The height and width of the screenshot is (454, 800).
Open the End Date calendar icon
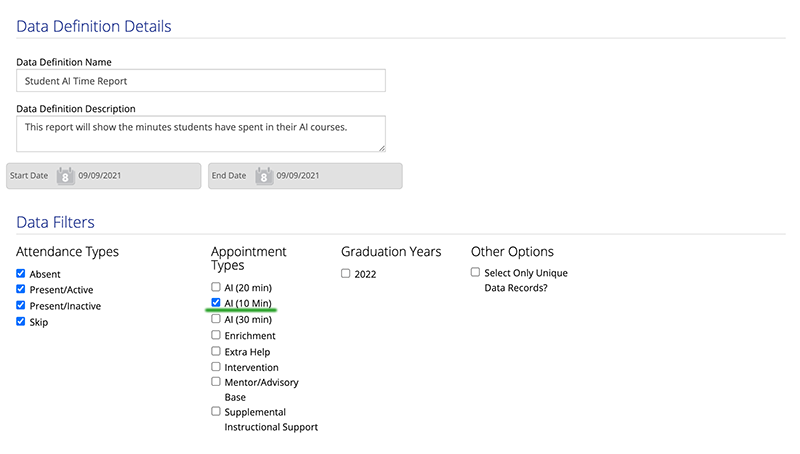(264, 176)
